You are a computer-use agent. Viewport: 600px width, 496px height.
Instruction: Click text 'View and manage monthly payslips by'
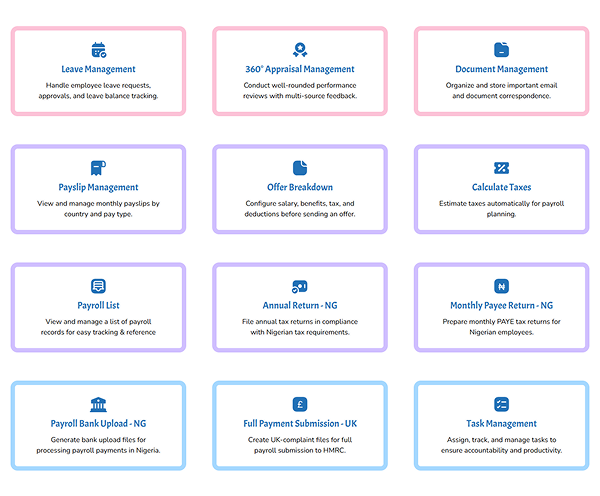click(98, 204)
